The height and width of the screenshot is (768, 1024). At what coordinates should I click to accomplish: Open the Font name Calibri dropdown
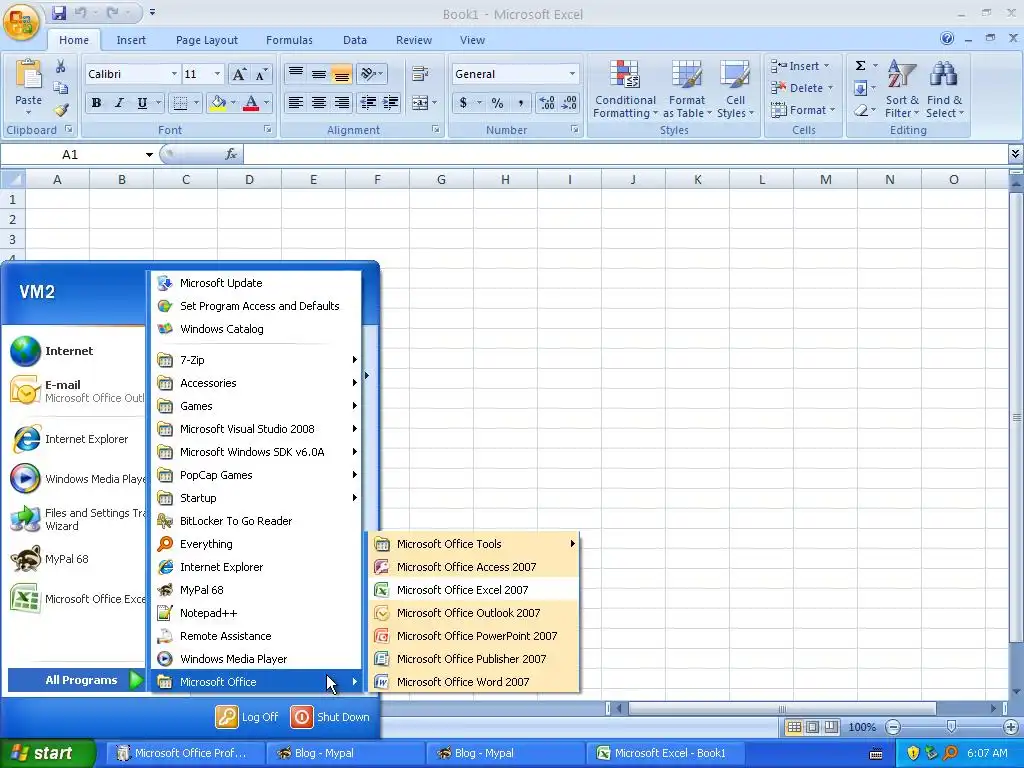pyautogui.click(x=174, y=74)
